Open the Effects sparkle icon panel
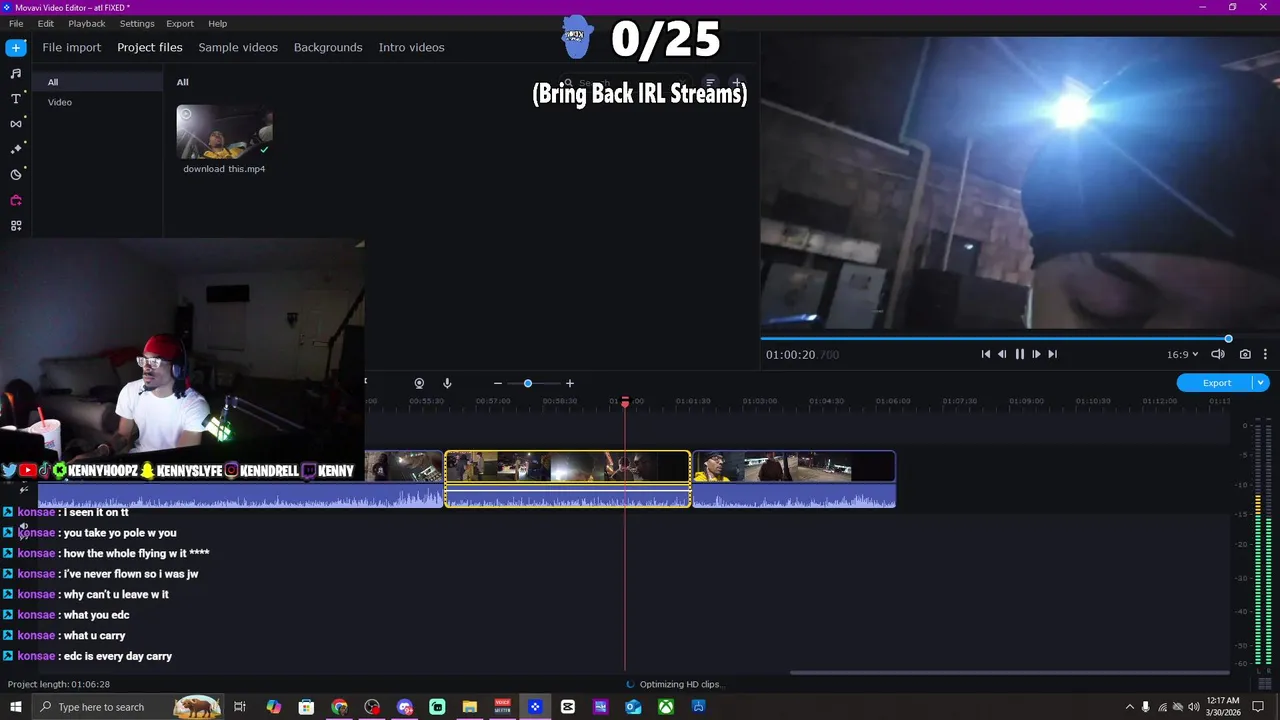The image size is (1280, 720). 16,149
